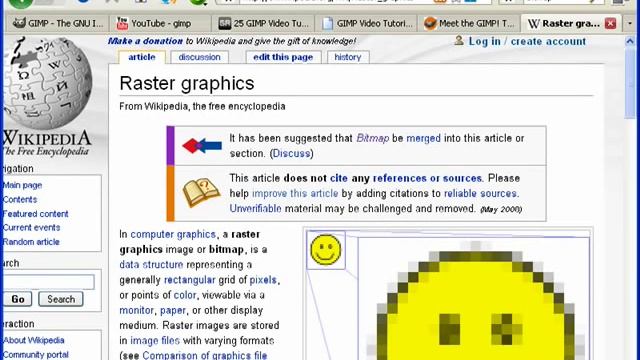
Task: Close the Raster graphics browser tab
Action: (610, 24)
